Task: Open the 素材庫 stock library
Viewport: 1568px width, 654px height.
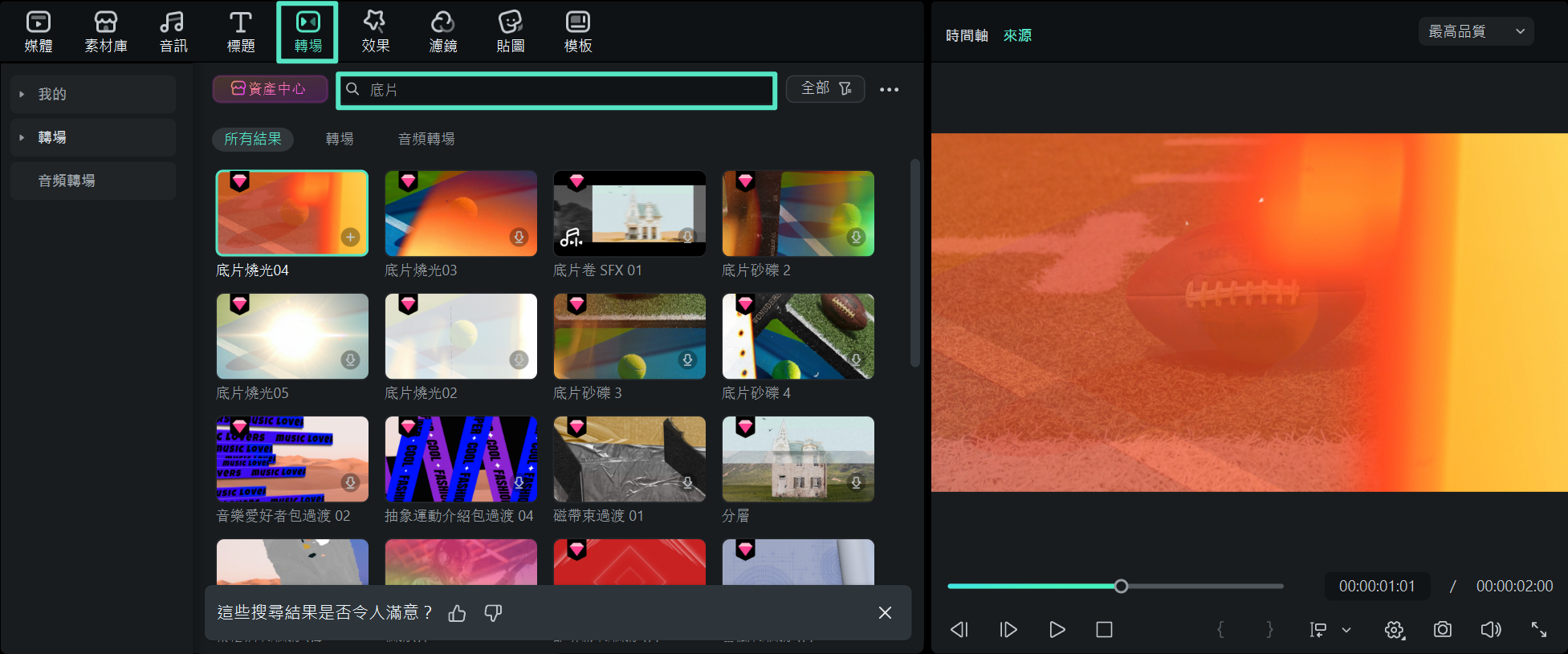Action: [x=106, y=32]
